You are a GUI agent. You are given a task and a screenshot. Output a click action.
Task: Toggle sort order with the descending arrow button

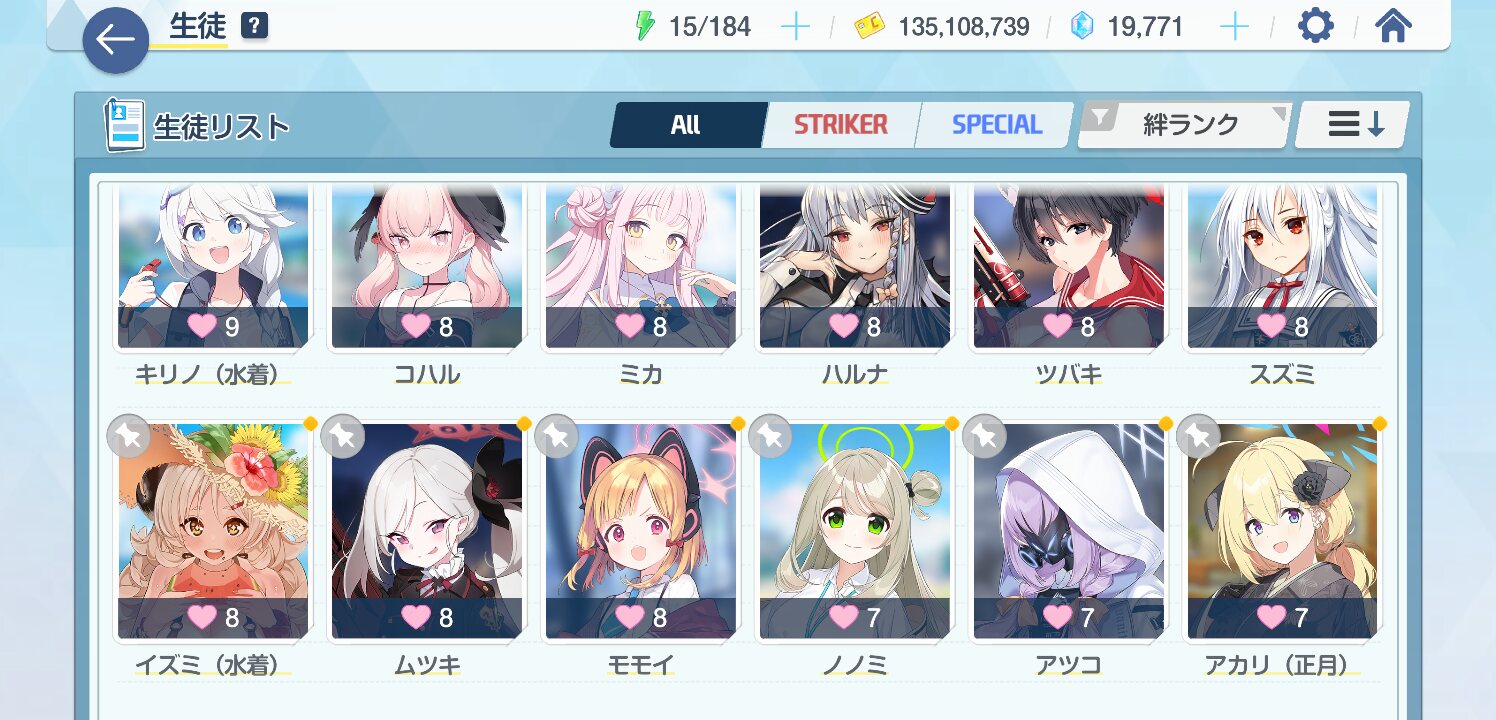(x=1353, y=125)
